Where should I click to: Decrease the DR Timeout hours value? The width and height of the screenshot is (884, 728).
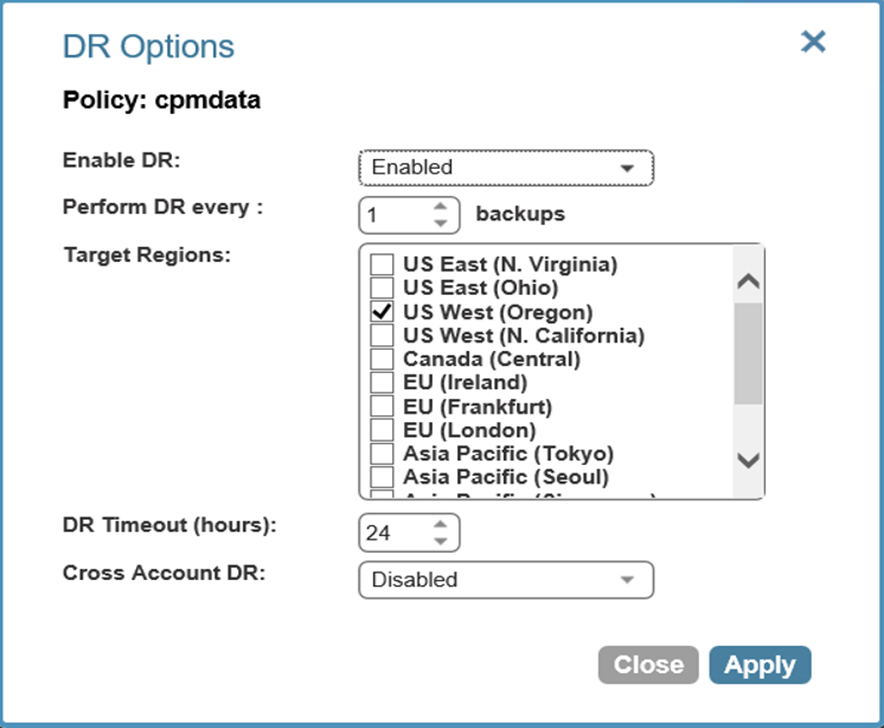pos(439,540)
